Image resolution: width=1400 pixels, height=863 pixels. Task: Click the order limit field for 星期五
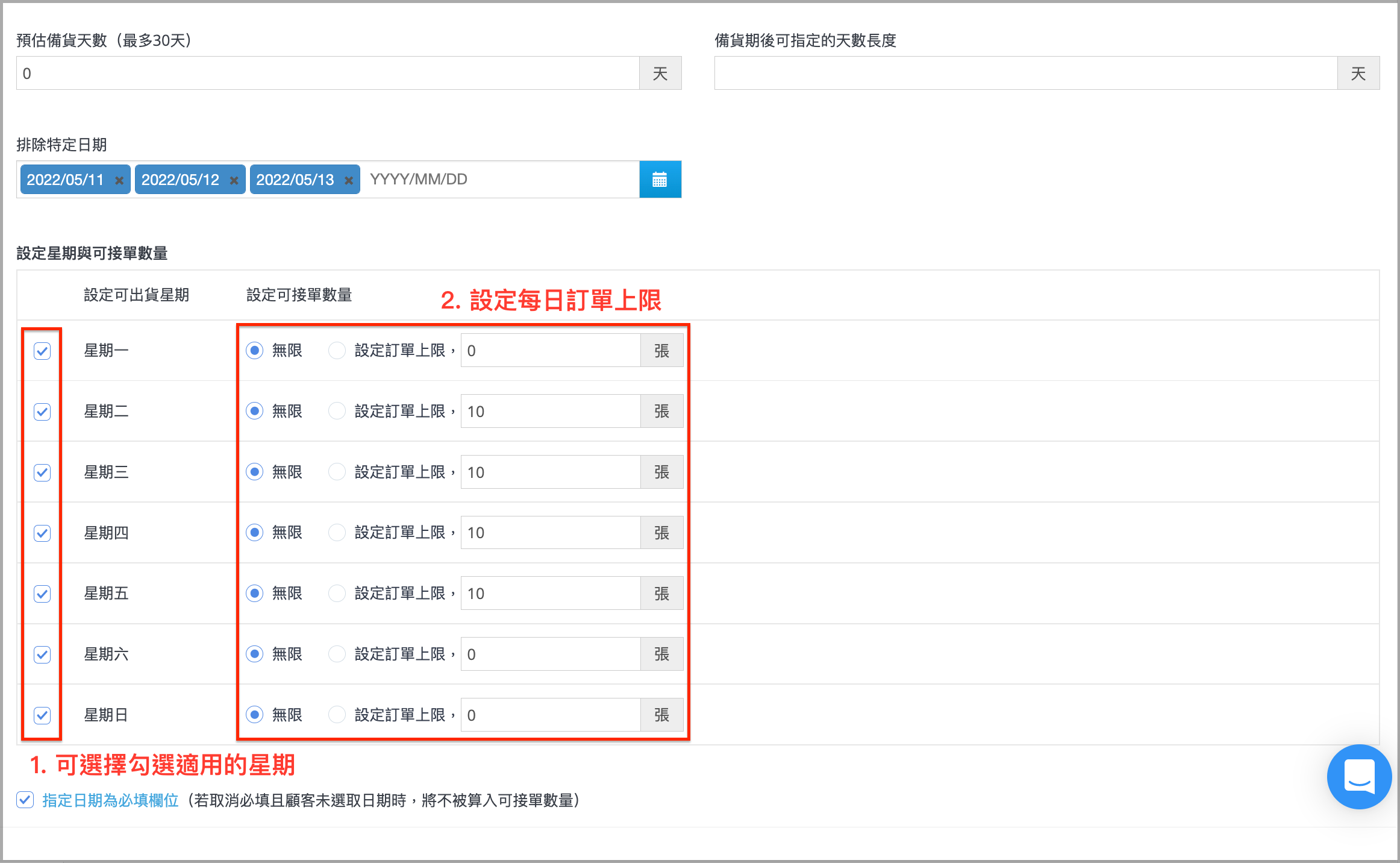pyautogui.click(x=551, y=593)
